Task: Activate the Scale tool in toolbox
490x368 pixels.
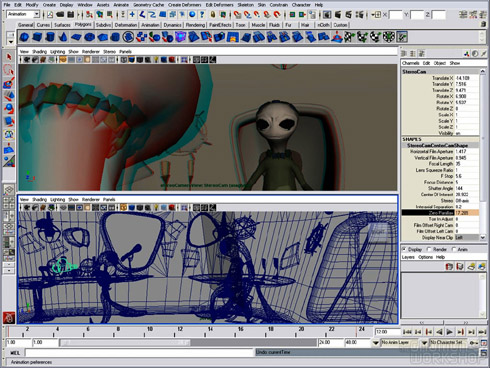Action: pyautogui.click(x=9, y=122)
